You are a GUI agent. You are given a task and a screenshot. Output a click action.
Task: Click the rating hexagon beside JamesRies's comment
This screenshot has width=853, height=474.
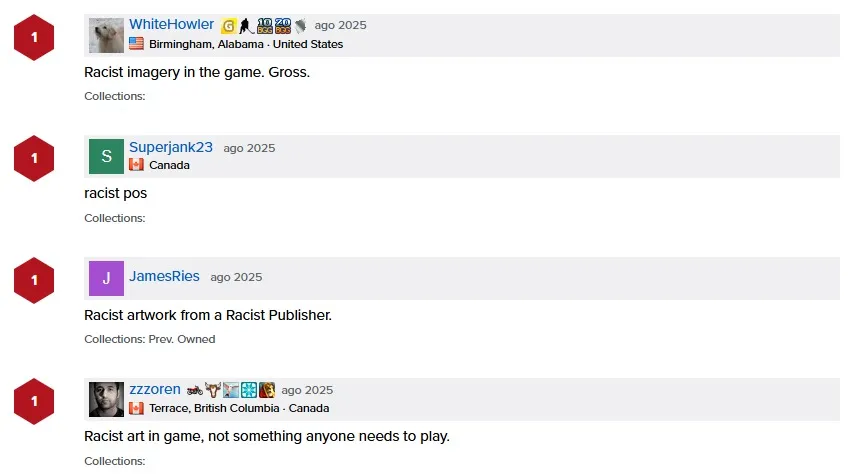(x=34, y=280)
